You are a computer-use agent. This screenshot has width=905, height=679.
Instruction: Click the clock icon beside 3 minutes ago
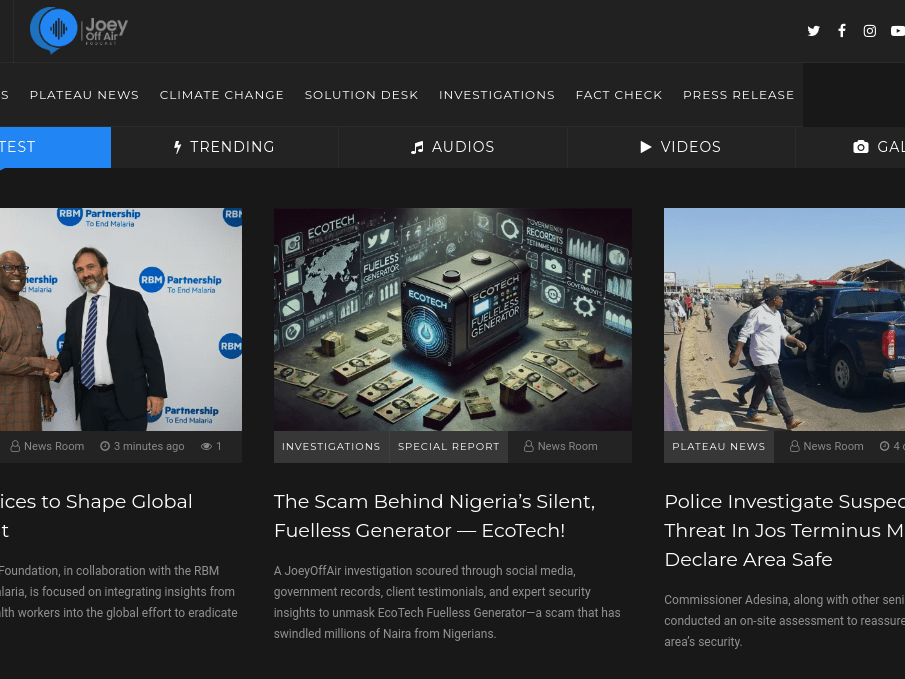click(x=105, y=446)
